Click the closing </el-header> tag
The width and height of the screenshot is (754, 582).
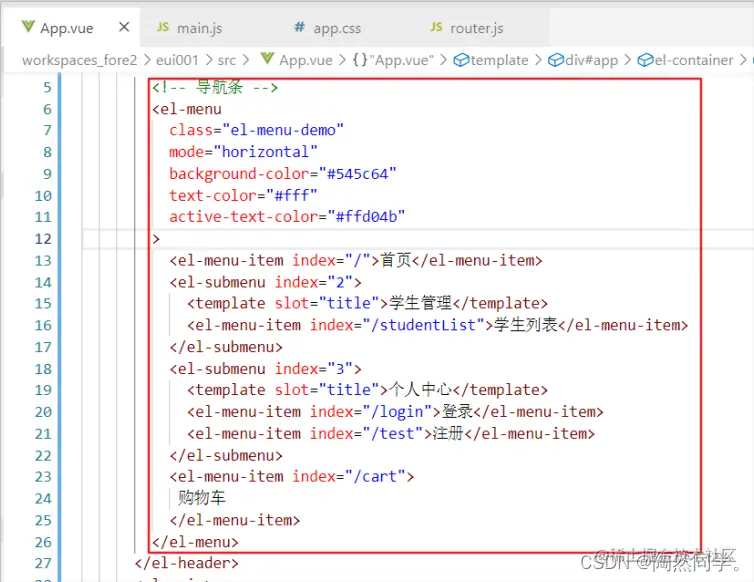point(187,563)
